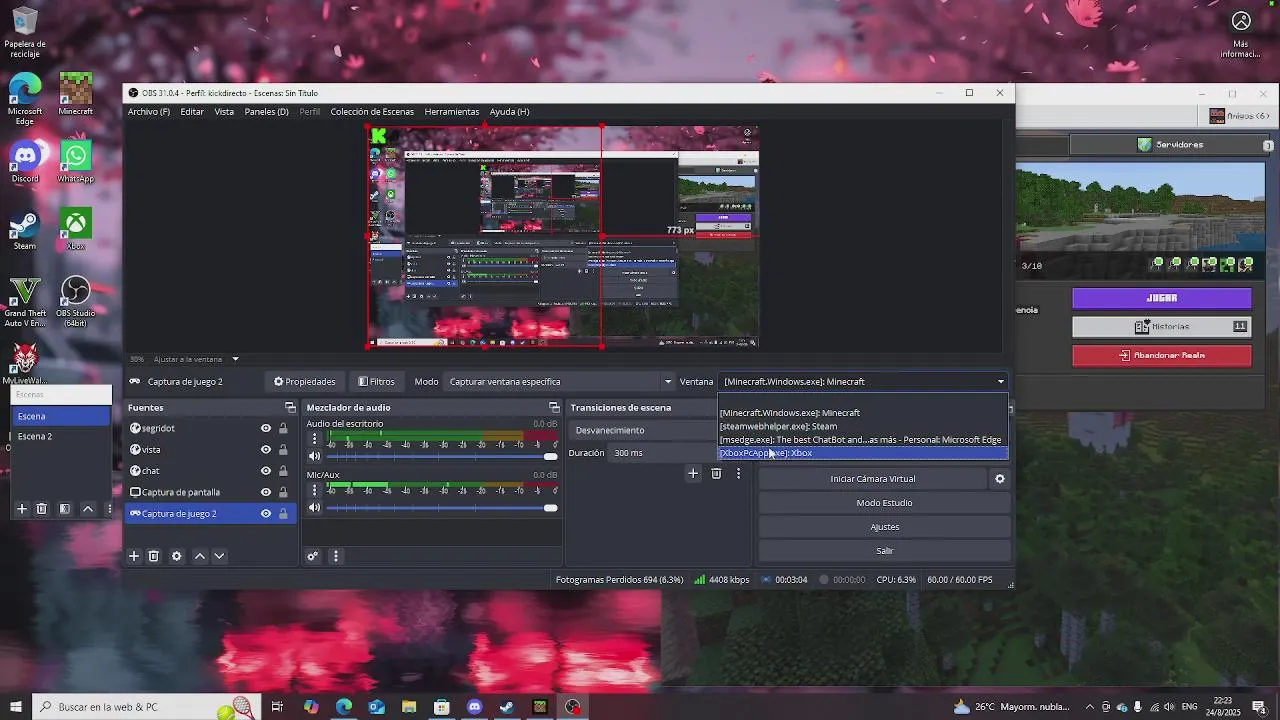Viewport: 1280px width, 720px height.
Task: Select Escena 2 in scenes list
Action: [x=60, y=437]
